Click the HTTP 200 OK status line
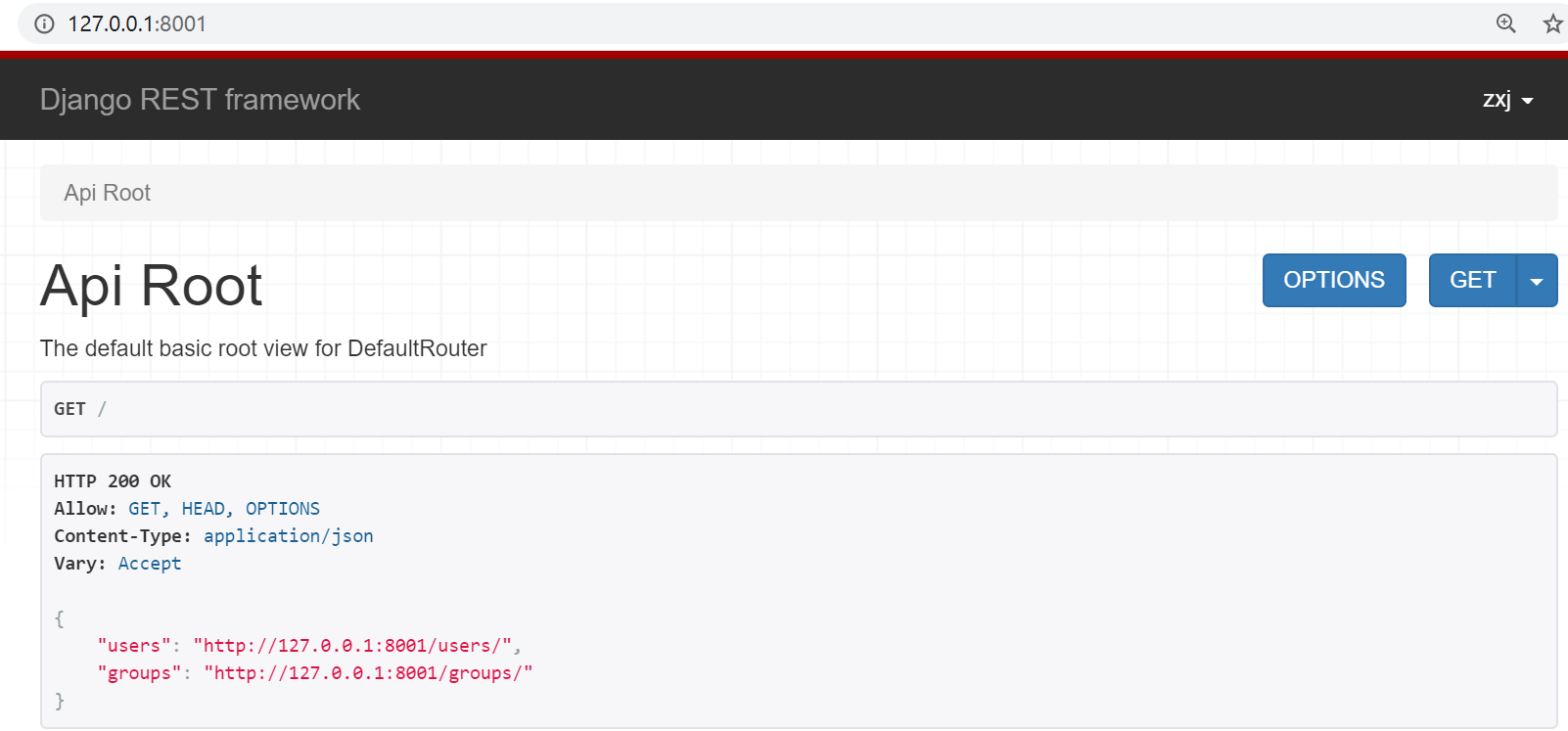Image resolution: width=1568 pixels, height=731 pixels. tap(113, 481)
